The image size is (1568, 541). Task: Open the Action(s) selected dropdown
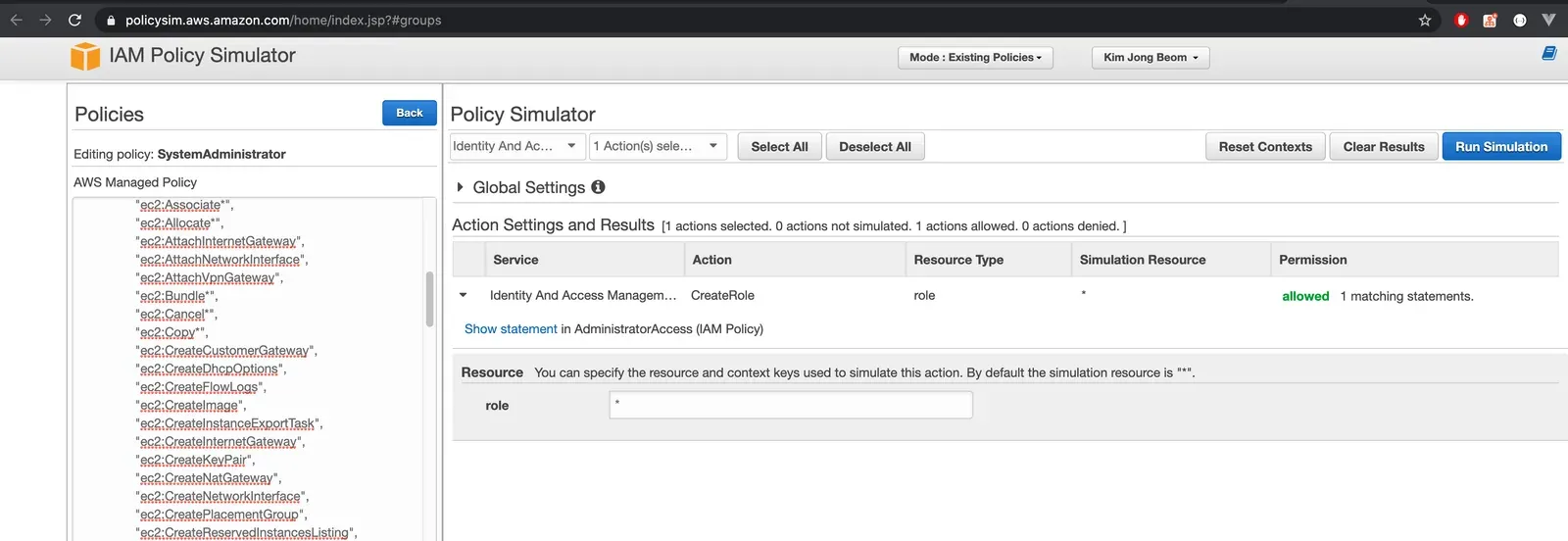pyautogui.click(x=658, y=146)
